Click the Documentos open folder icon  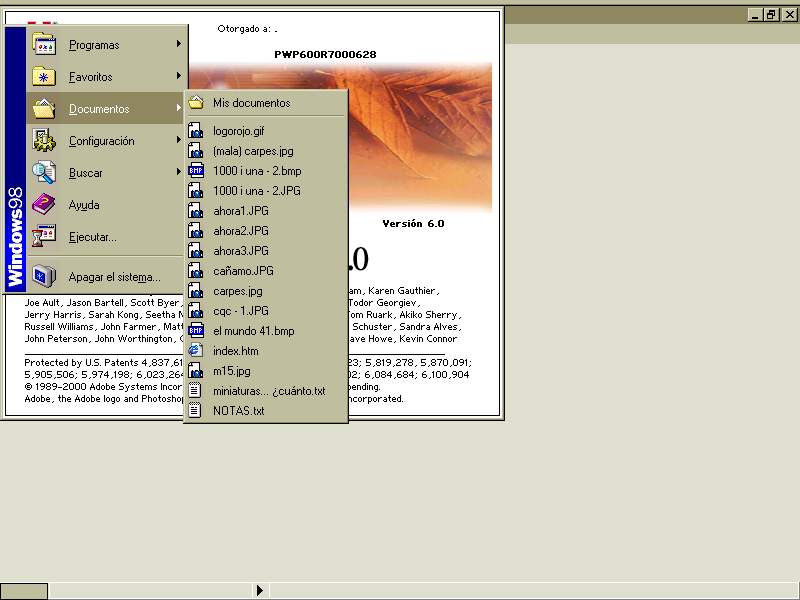pos(44,109)
